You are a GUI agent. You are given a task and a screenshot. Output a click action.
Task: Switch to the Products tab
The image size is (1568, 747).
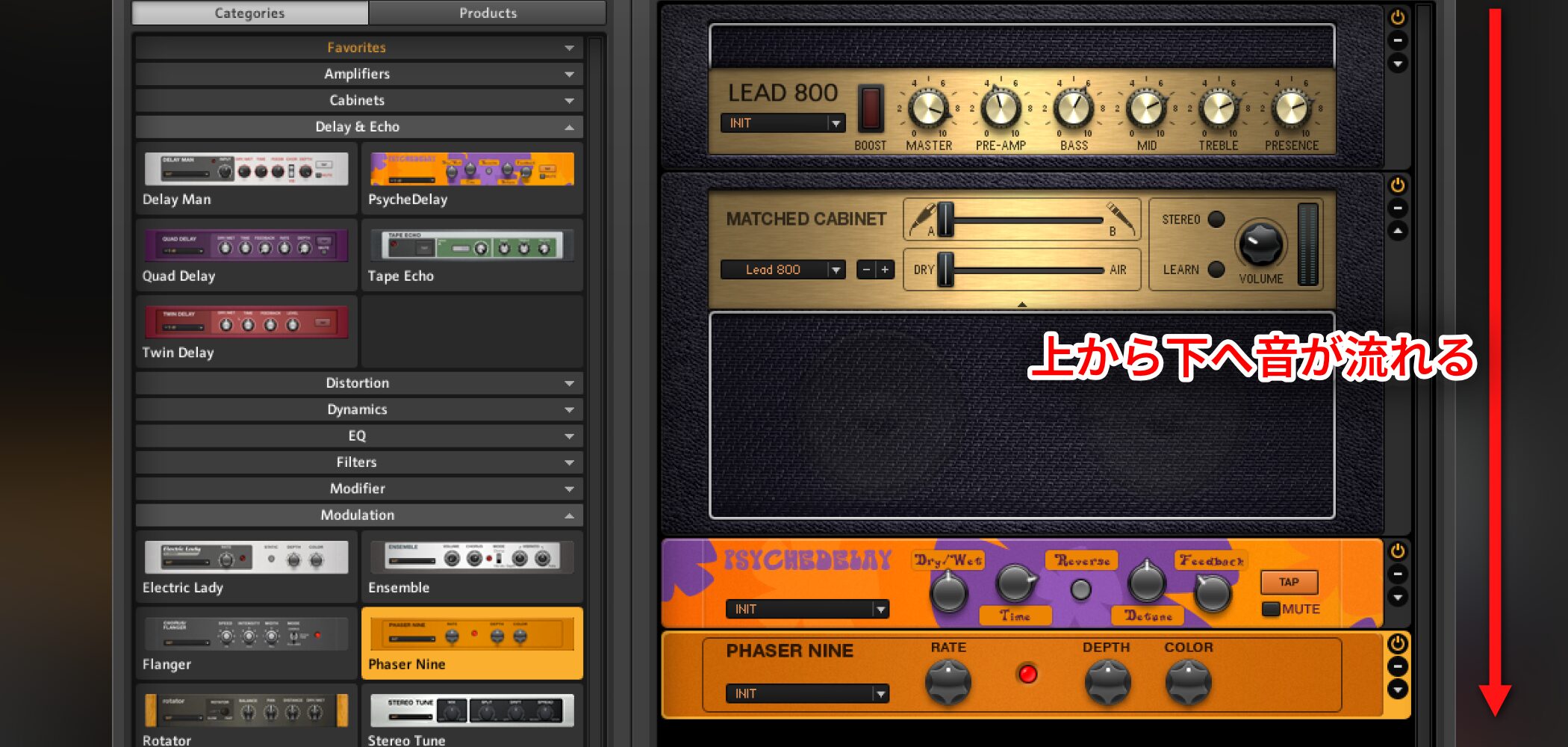pyautogui.click(x=488, y=13)
